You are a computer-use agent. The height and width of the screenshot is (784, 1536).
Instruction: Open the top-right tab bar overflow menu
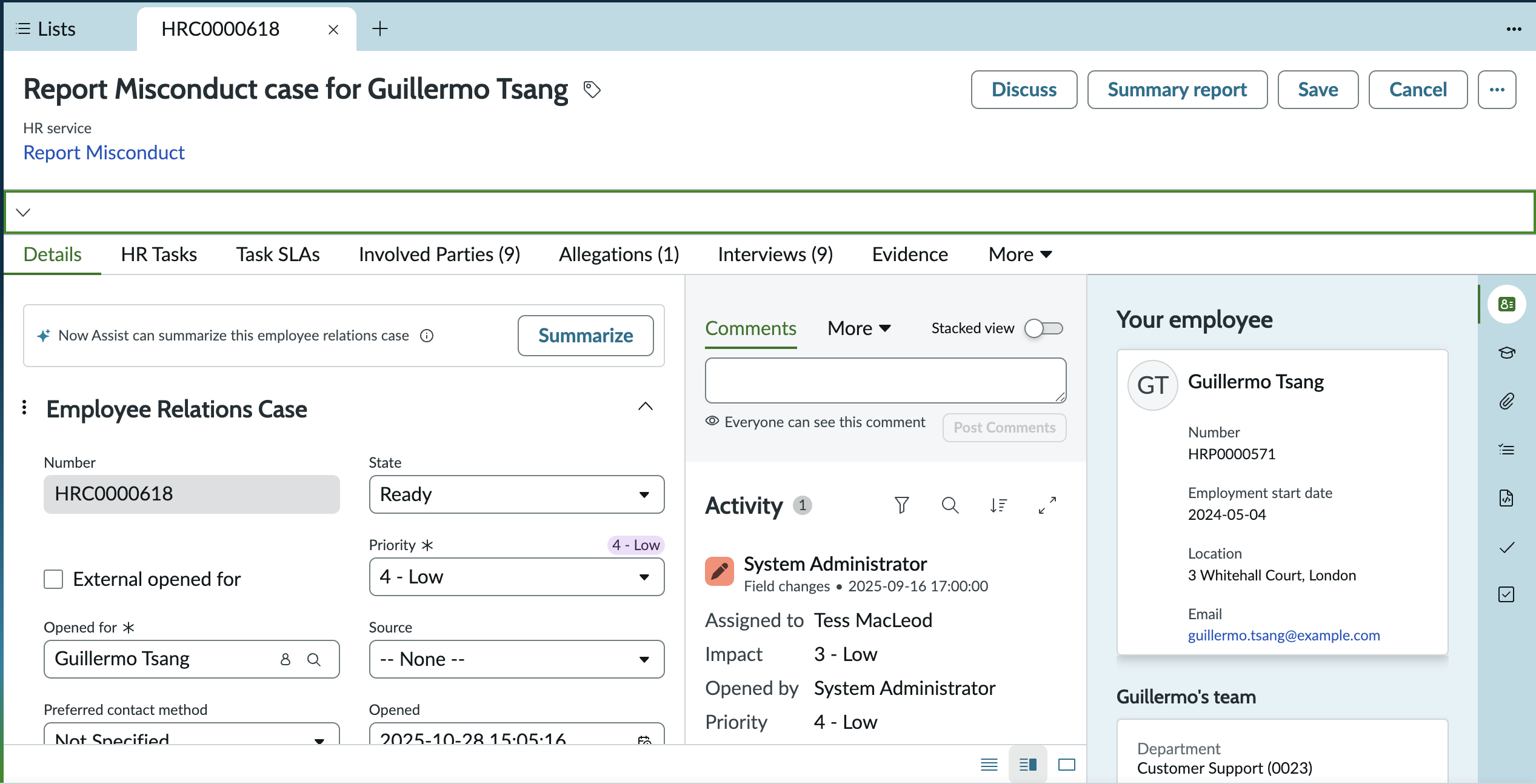(1514, 28)
